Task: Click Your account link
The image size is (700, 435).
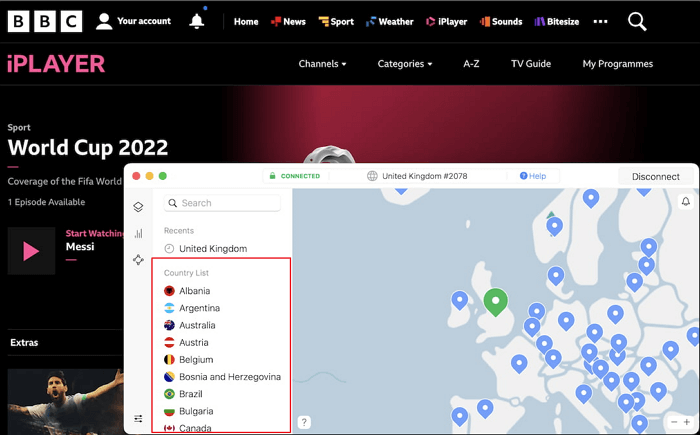Action: coord(144,21)
